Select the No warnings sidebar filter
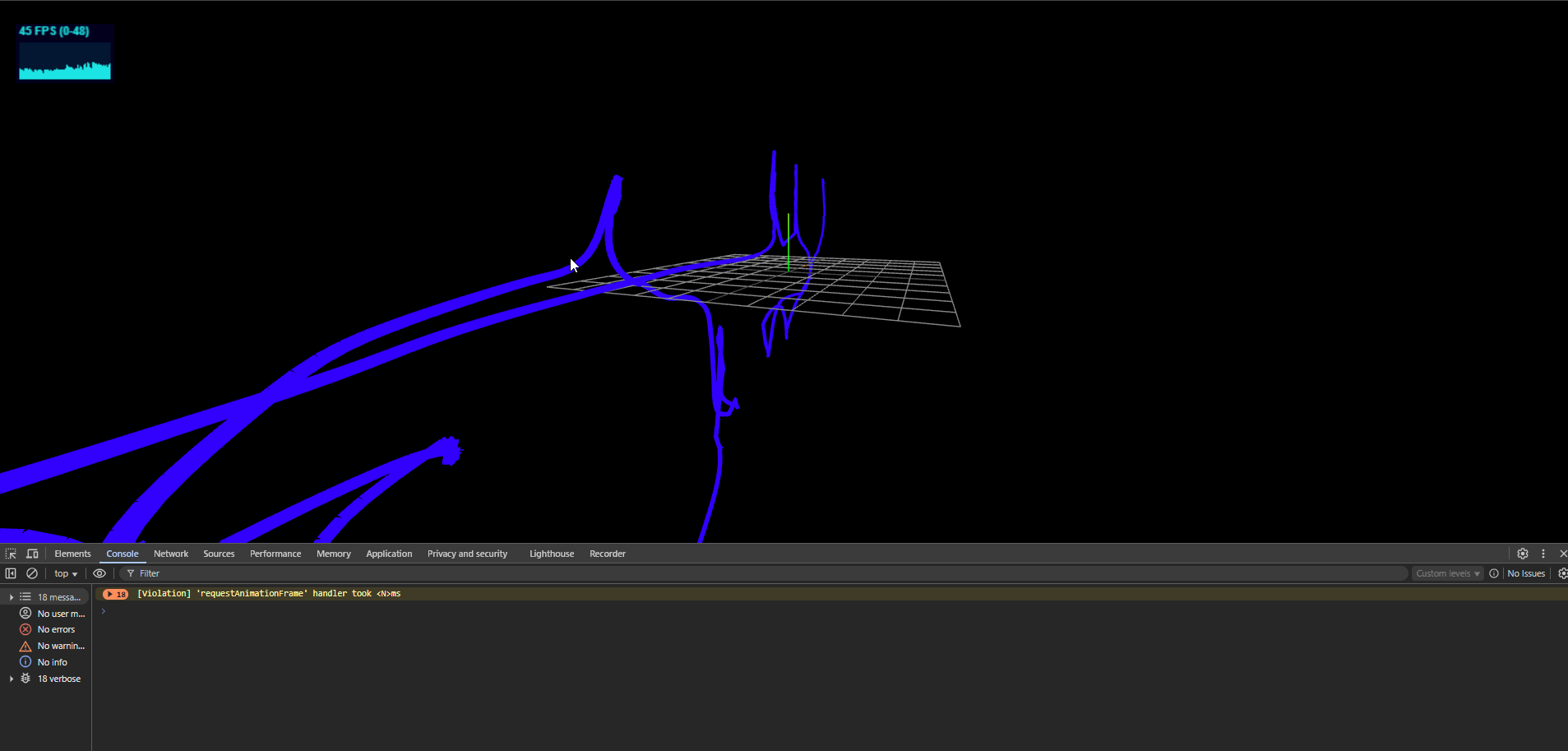Image resolution: width=1568 pixels, height=751 pixels. 61,646
